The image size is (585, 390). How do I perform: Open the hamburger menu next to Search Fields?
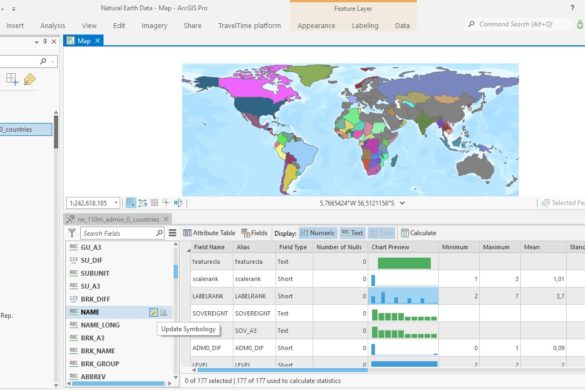point(172,233)
